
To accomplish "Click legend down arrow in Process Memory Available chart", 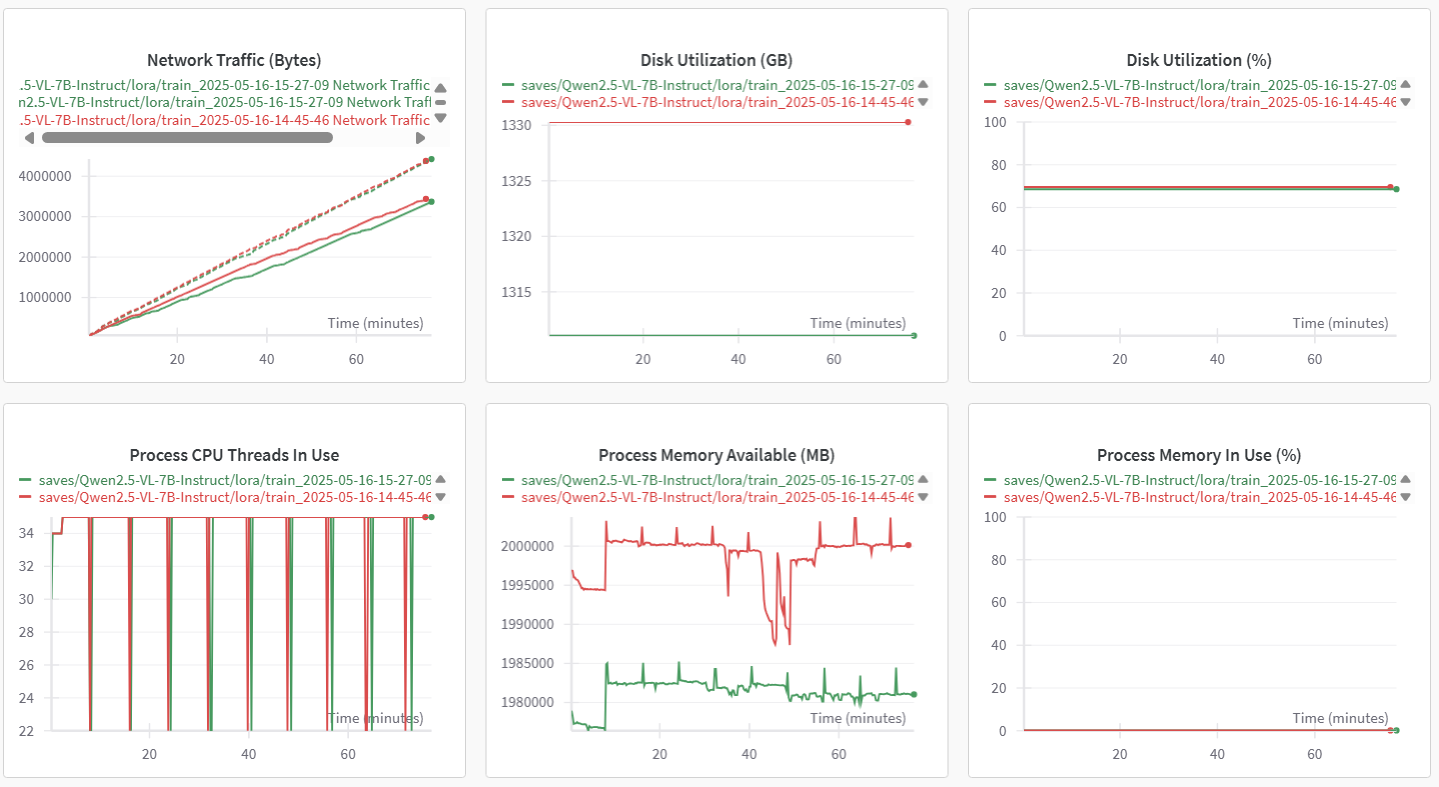I will 923,497.
